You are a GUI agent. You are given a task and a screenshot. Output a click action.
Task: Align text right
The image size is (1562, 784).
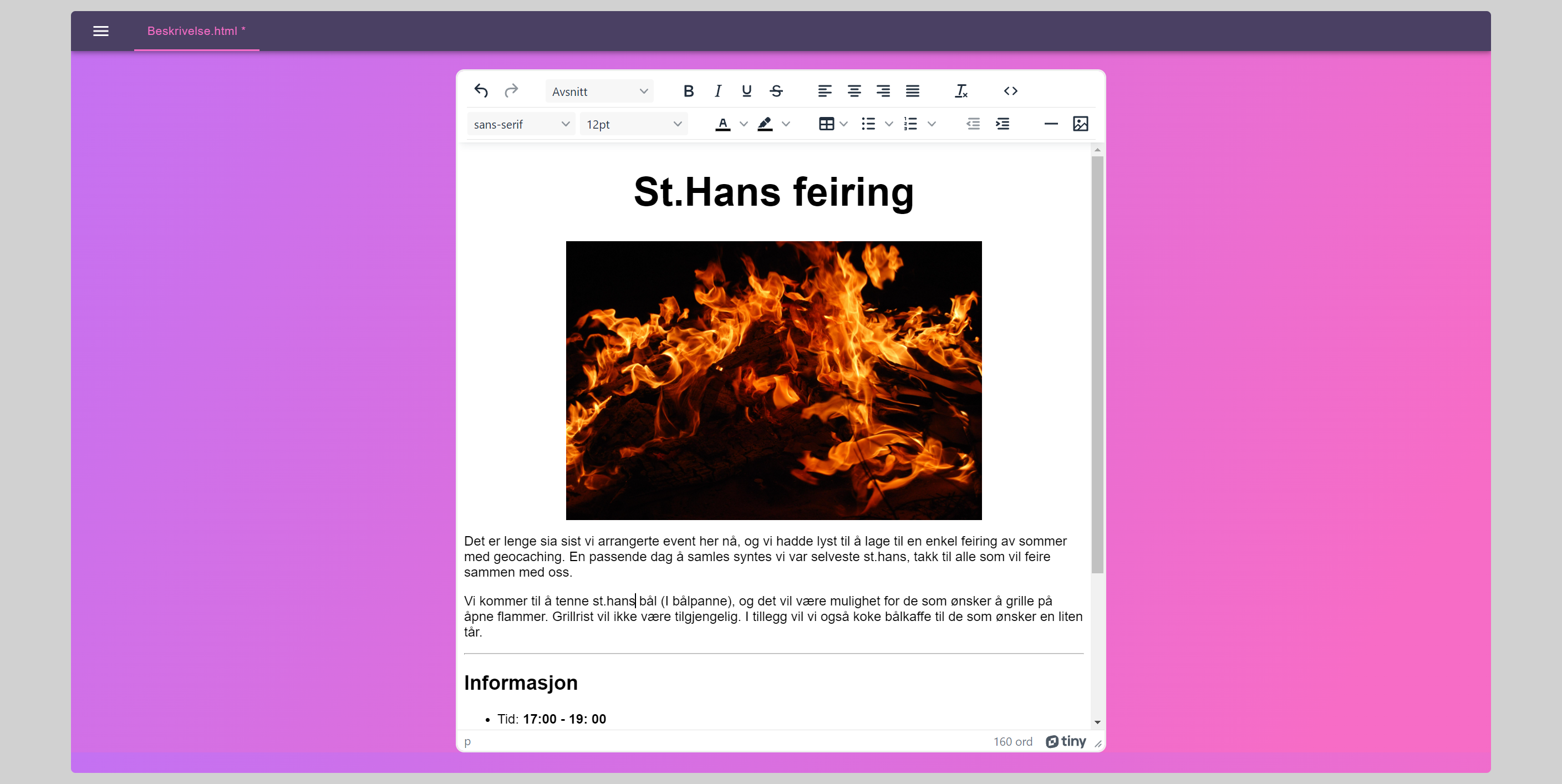coord(883,91)
